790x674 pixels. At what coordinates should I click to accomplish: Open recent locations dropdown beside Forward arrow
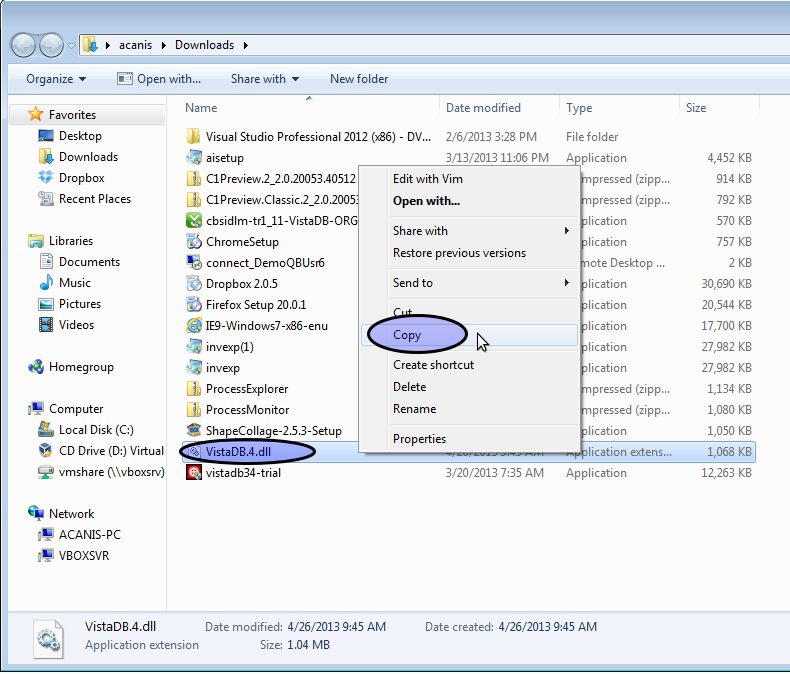(x=72, y=46)
